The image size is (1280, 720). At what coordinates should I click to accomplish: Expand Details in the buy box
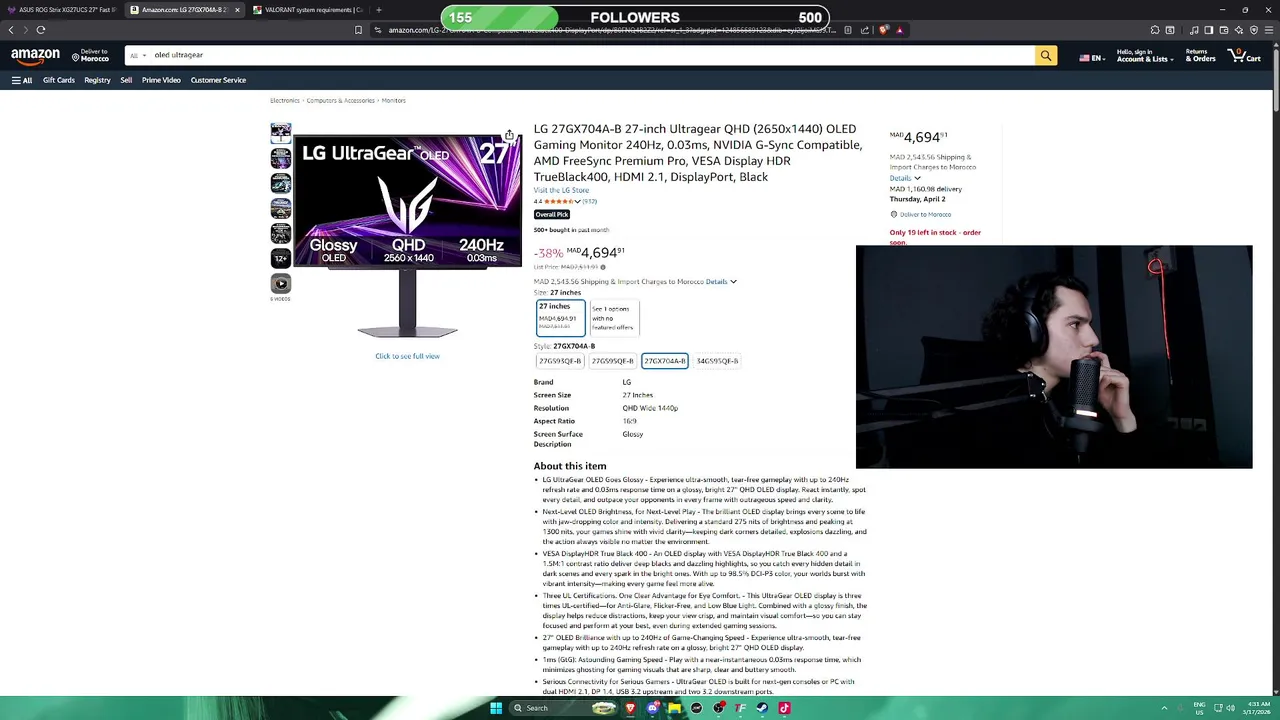[x=905, y=178]
